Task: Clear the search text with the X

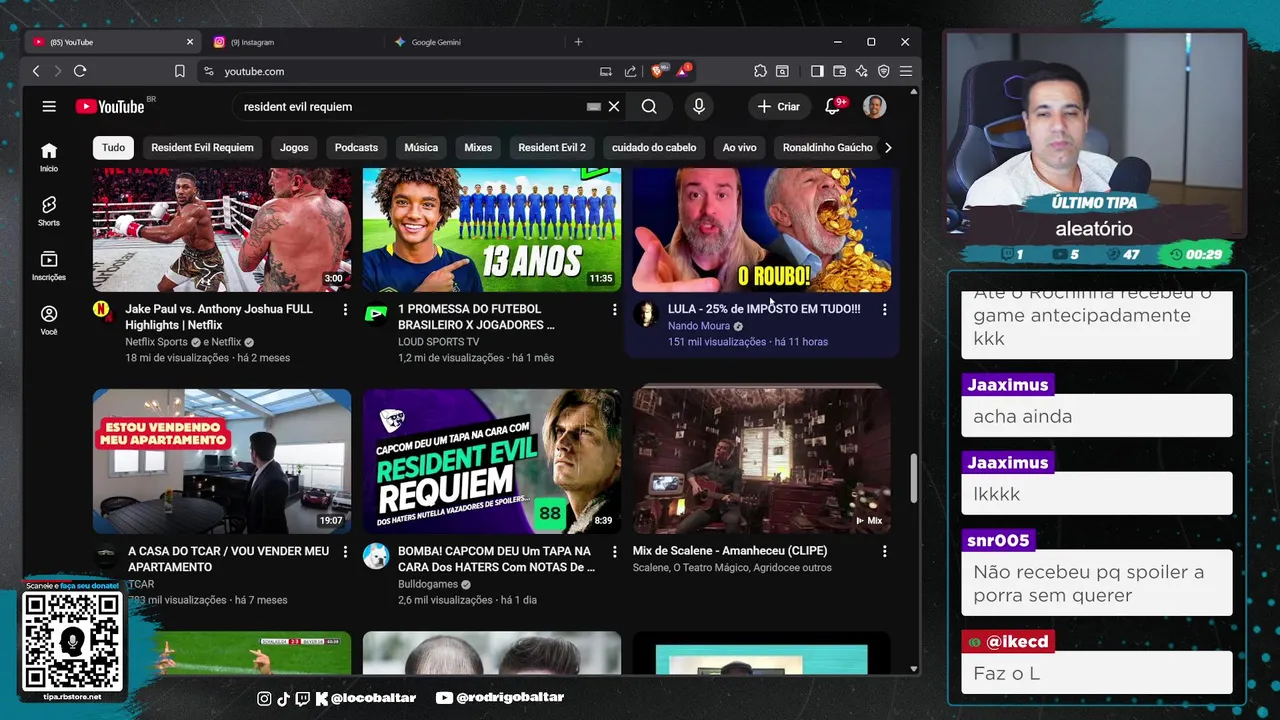Action: click(614, 106)
